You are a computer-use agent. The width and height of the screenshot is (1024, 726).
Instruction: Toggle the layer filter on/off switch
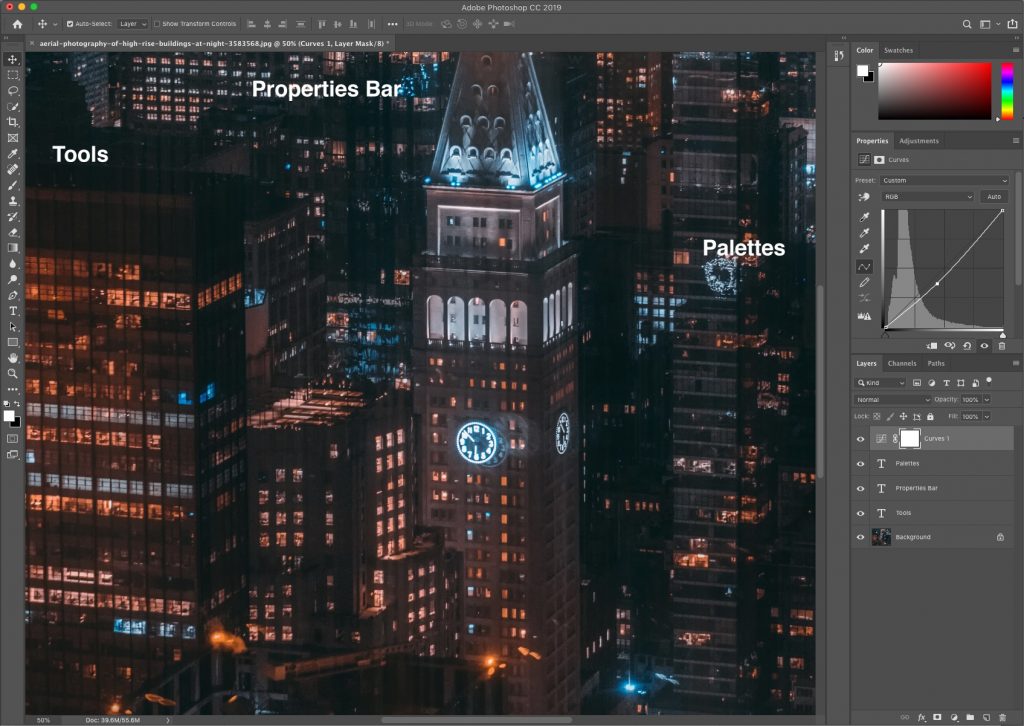(x=989, y=380)
